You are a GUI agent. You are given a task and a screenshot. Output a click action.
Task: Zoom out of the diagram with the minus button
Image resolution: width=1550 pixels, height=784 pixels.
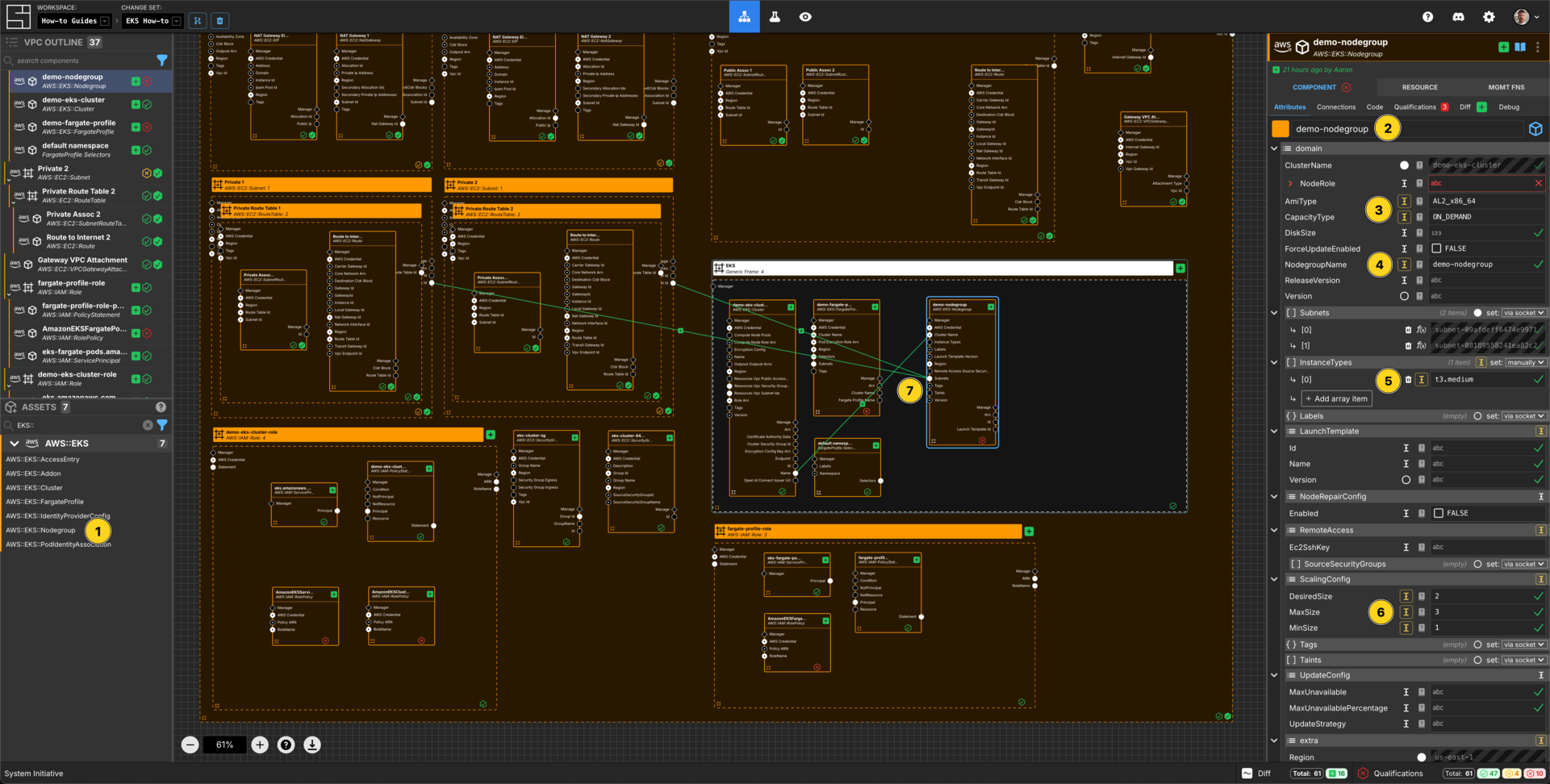(190, 744)
